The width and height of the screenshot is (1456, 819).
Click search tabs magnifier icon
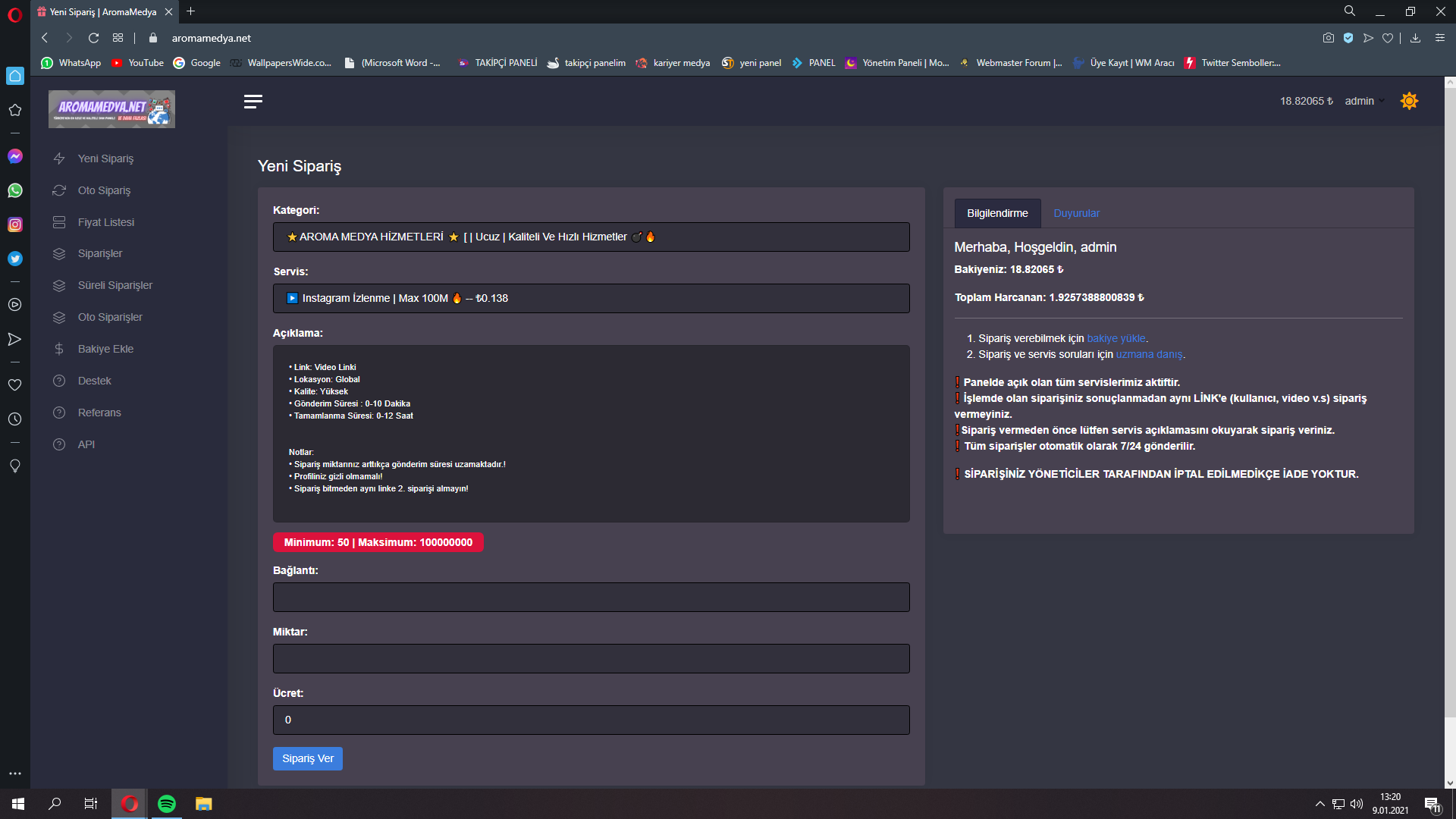(x=1350, y=11)
